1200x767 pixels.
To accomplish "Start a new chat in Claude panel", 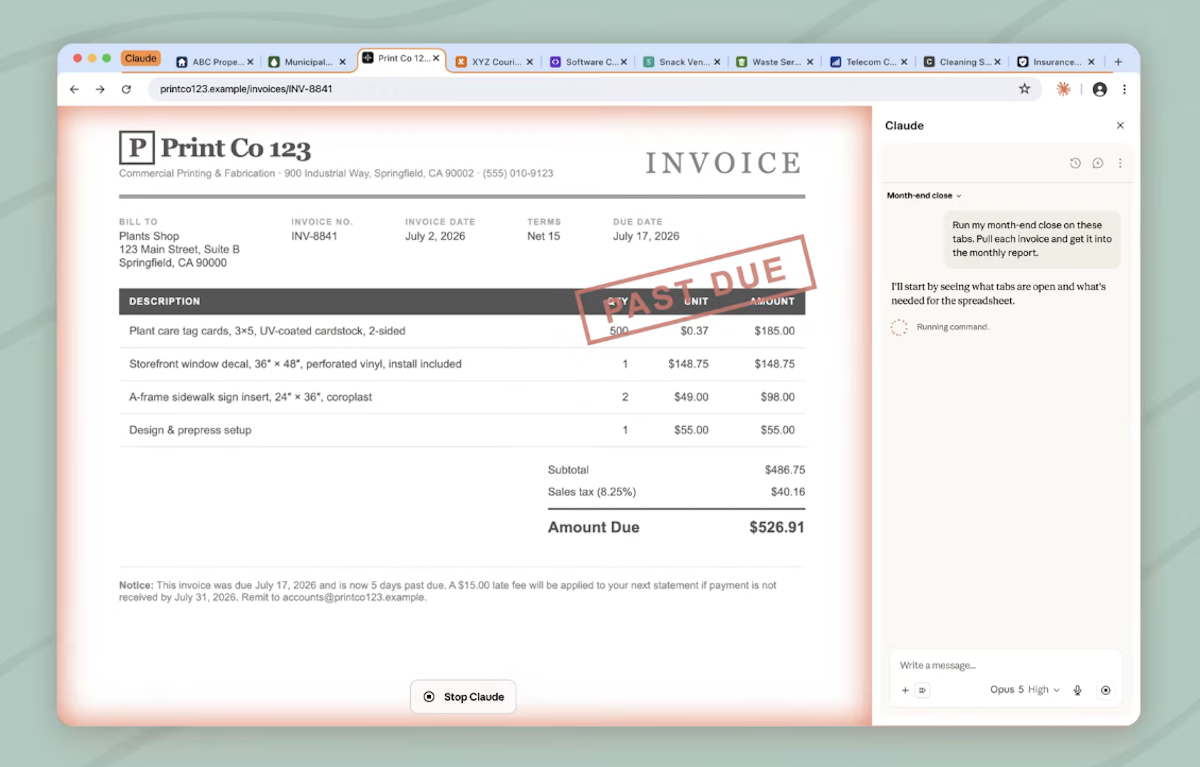I will tap(1097, 163).
